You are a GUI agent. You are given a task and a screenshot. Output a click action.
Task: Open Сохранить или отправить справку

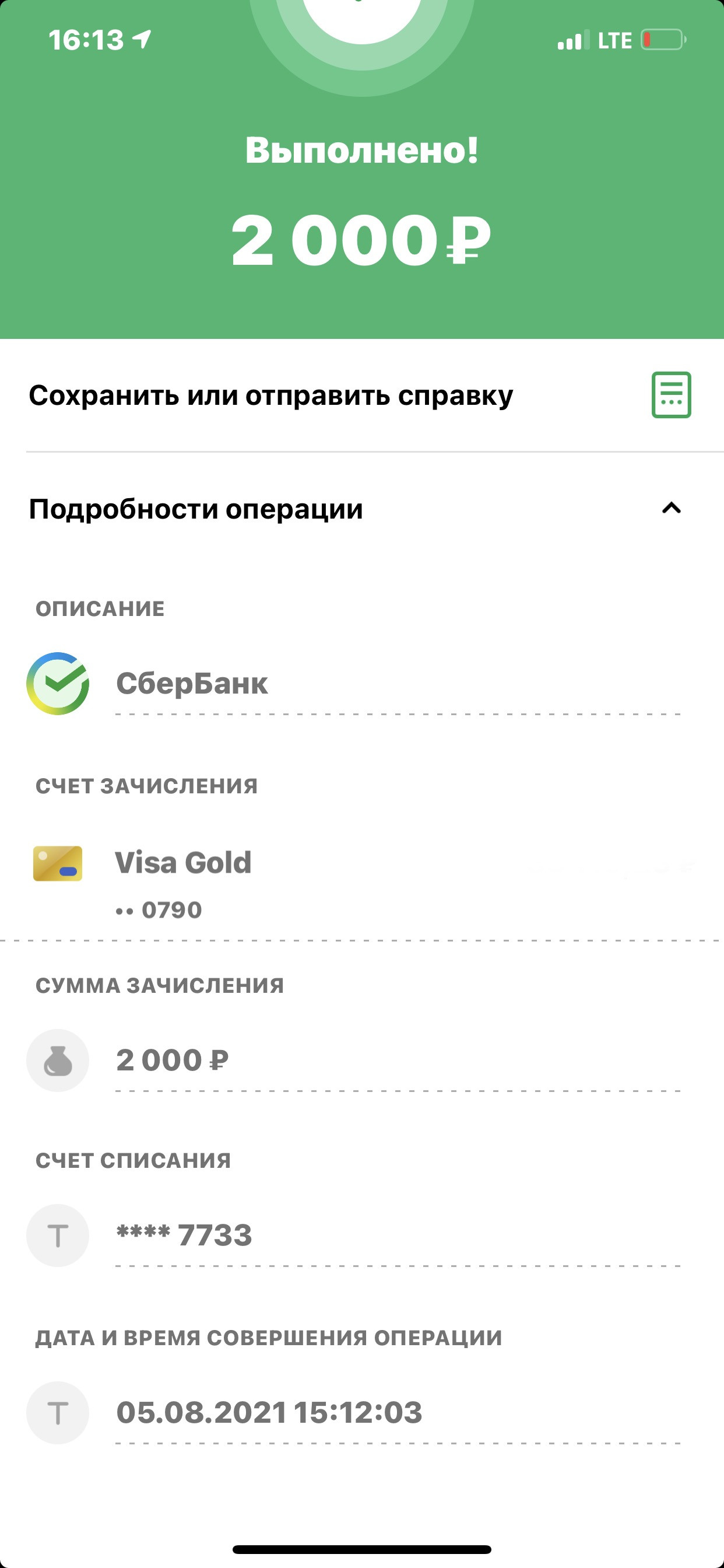pos(270,395)
